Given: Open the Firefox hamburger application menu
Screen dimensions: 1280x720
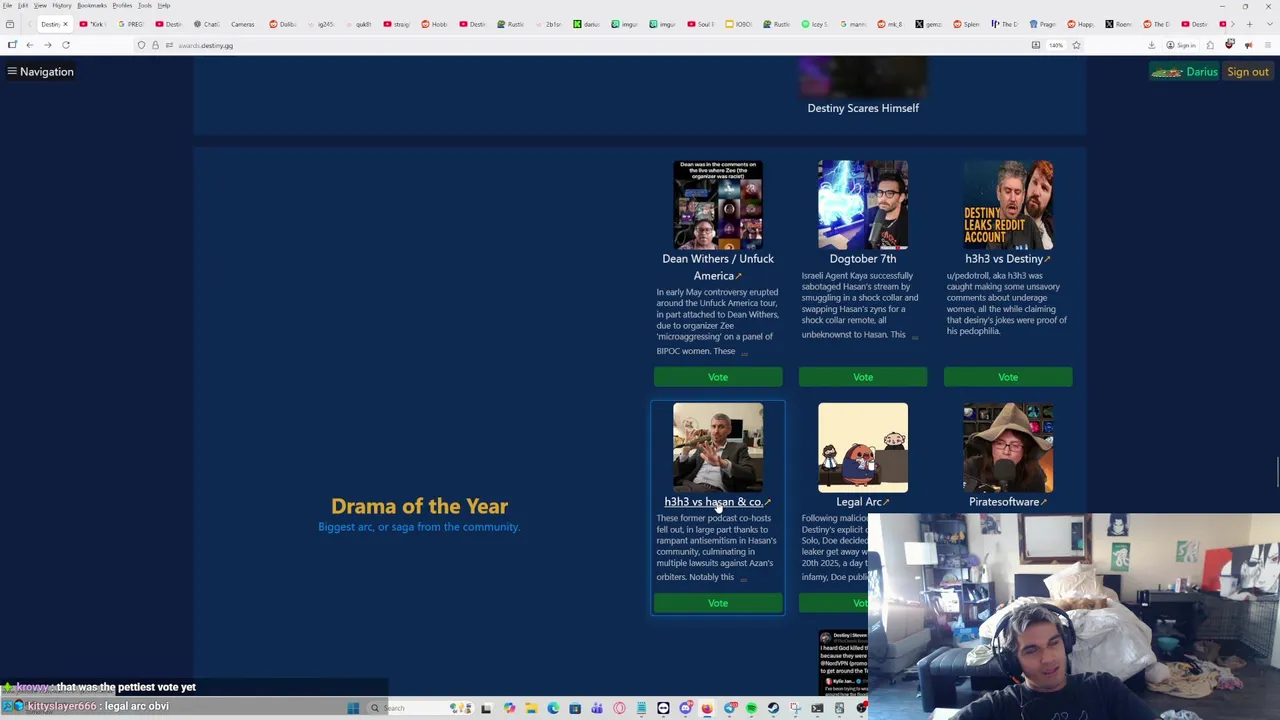Looking at the screenshot, I should 1268,45.
